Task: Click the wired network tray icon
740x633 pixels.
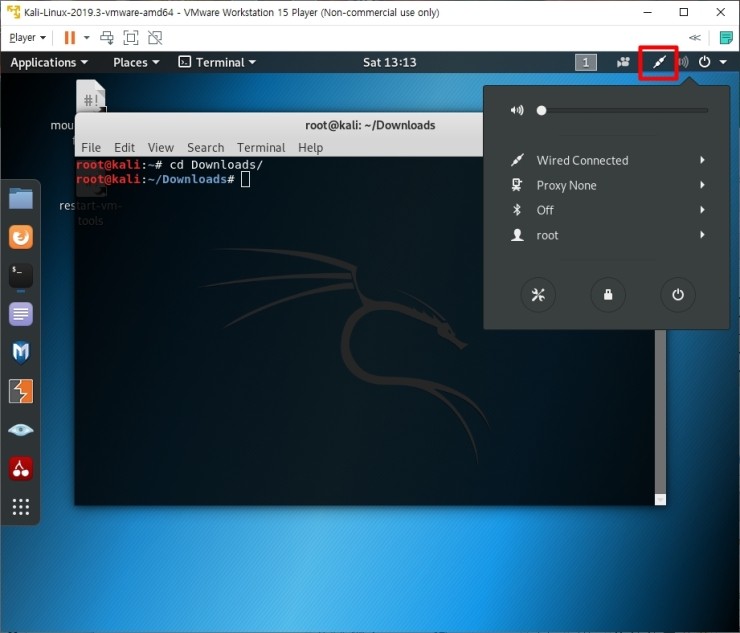Action: tap(659, 62)
